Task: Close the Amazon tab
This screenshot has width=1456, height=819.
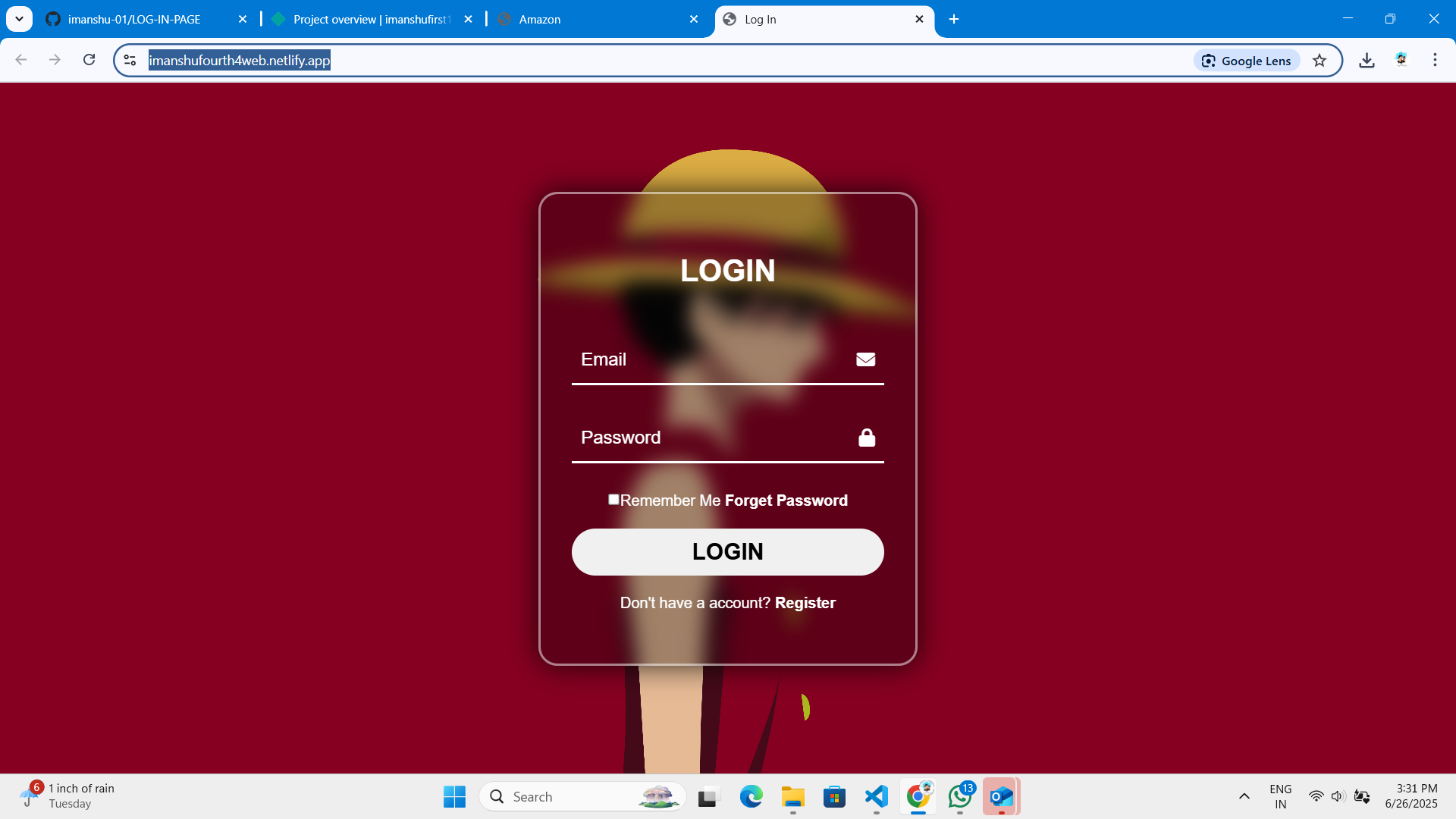Action: pyautogui.click(x=694, y=20)
